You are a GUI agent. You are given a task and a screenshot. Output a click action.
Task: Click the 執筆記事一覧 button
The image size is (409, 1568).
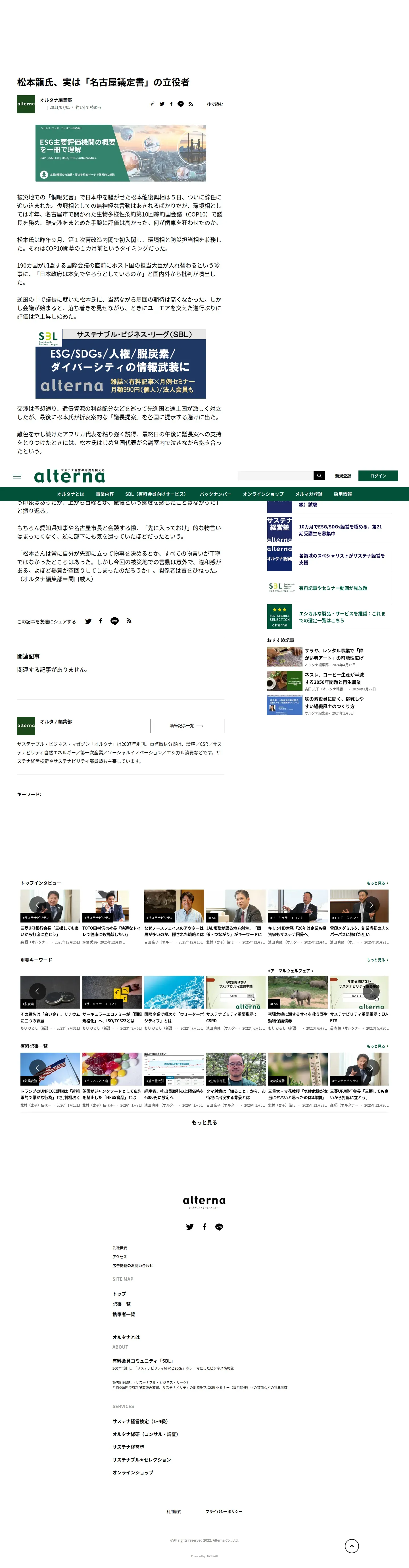187,726
